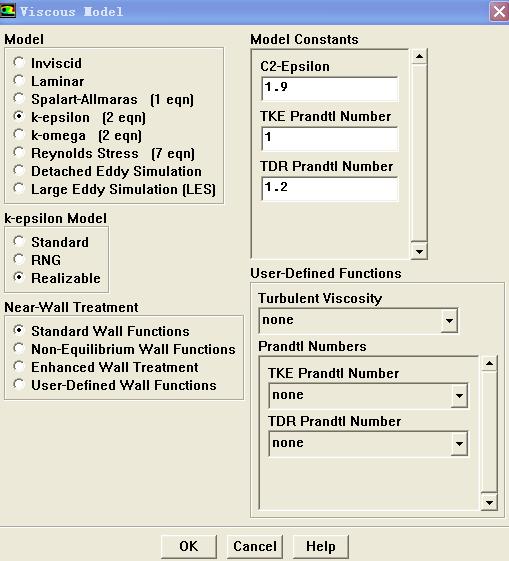Click Prandtl Numbers list scroll down arrow
This screenshot has height=561, width=509.
tap(489, 503)
